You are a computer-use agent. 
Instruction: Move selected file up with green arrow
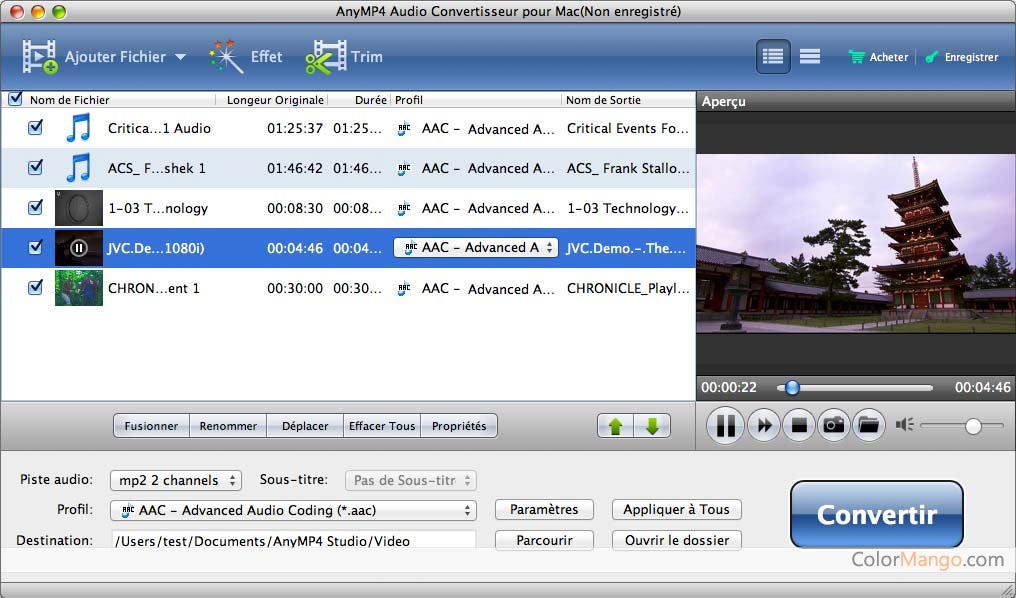point(615,426)
